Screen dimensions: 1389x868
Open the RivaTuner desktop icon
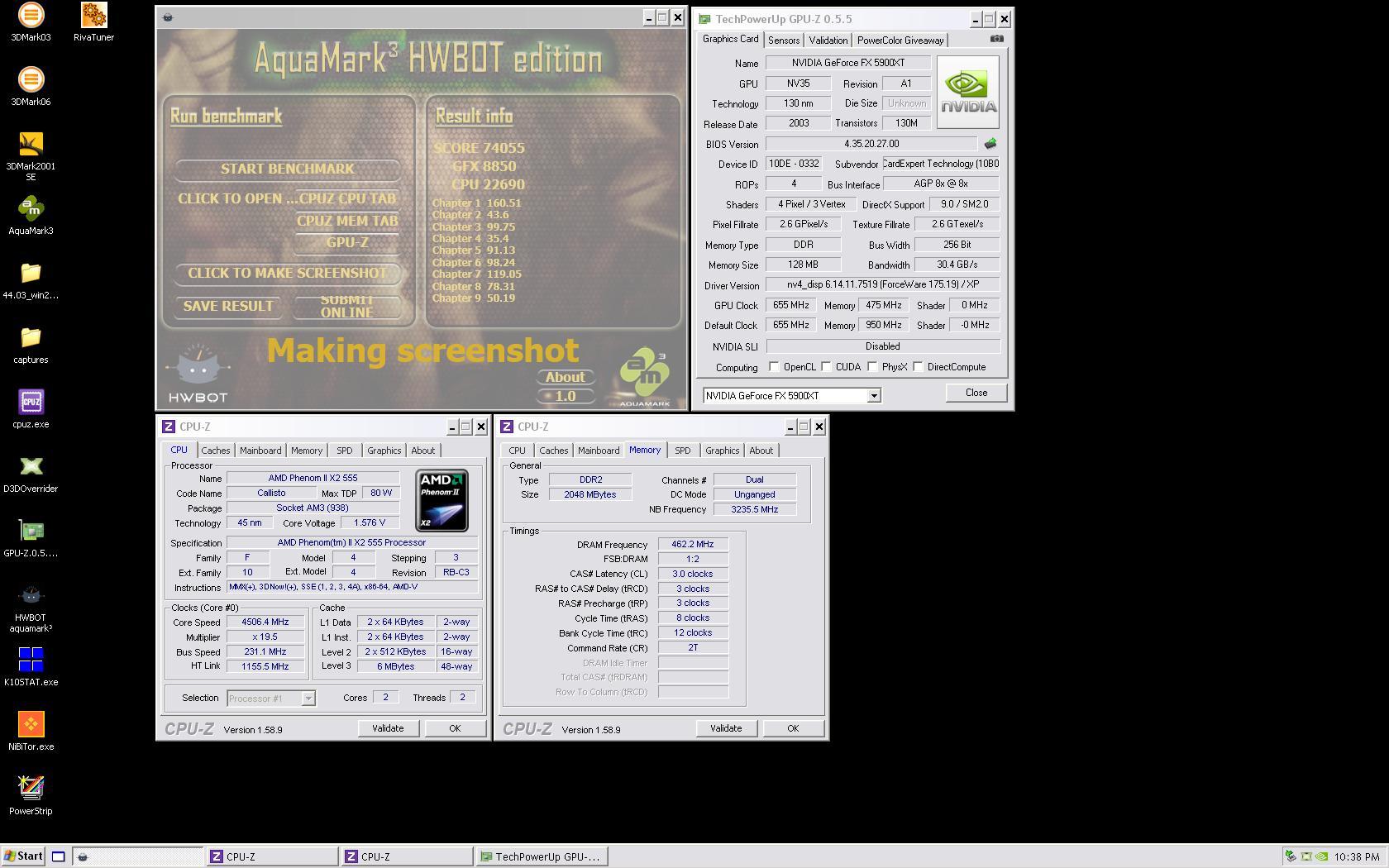pyautogui.click(x=93, y=22)
